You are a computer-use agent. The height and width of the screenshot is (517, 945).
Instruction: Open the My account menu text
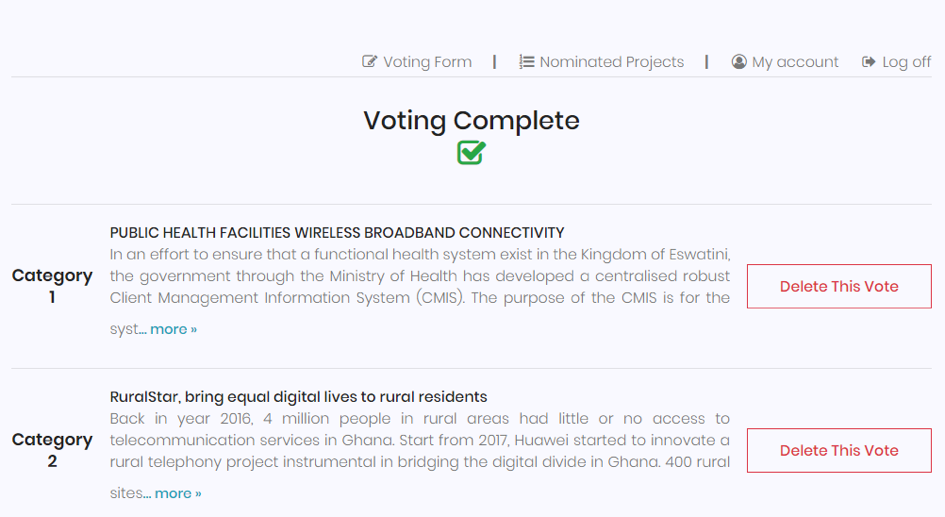(795, 62)
